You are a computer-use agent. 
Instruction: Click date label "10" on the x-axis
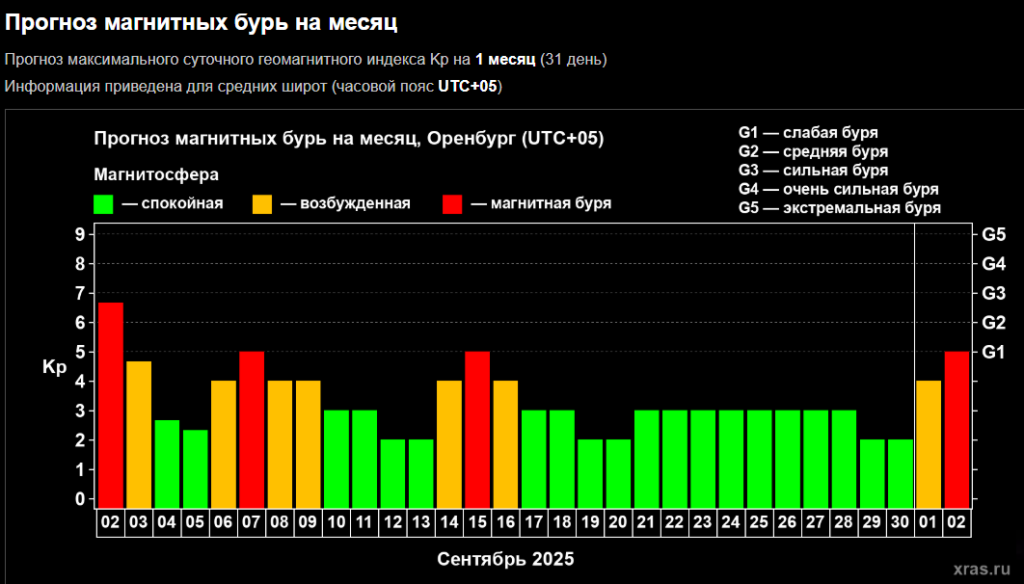336,521
